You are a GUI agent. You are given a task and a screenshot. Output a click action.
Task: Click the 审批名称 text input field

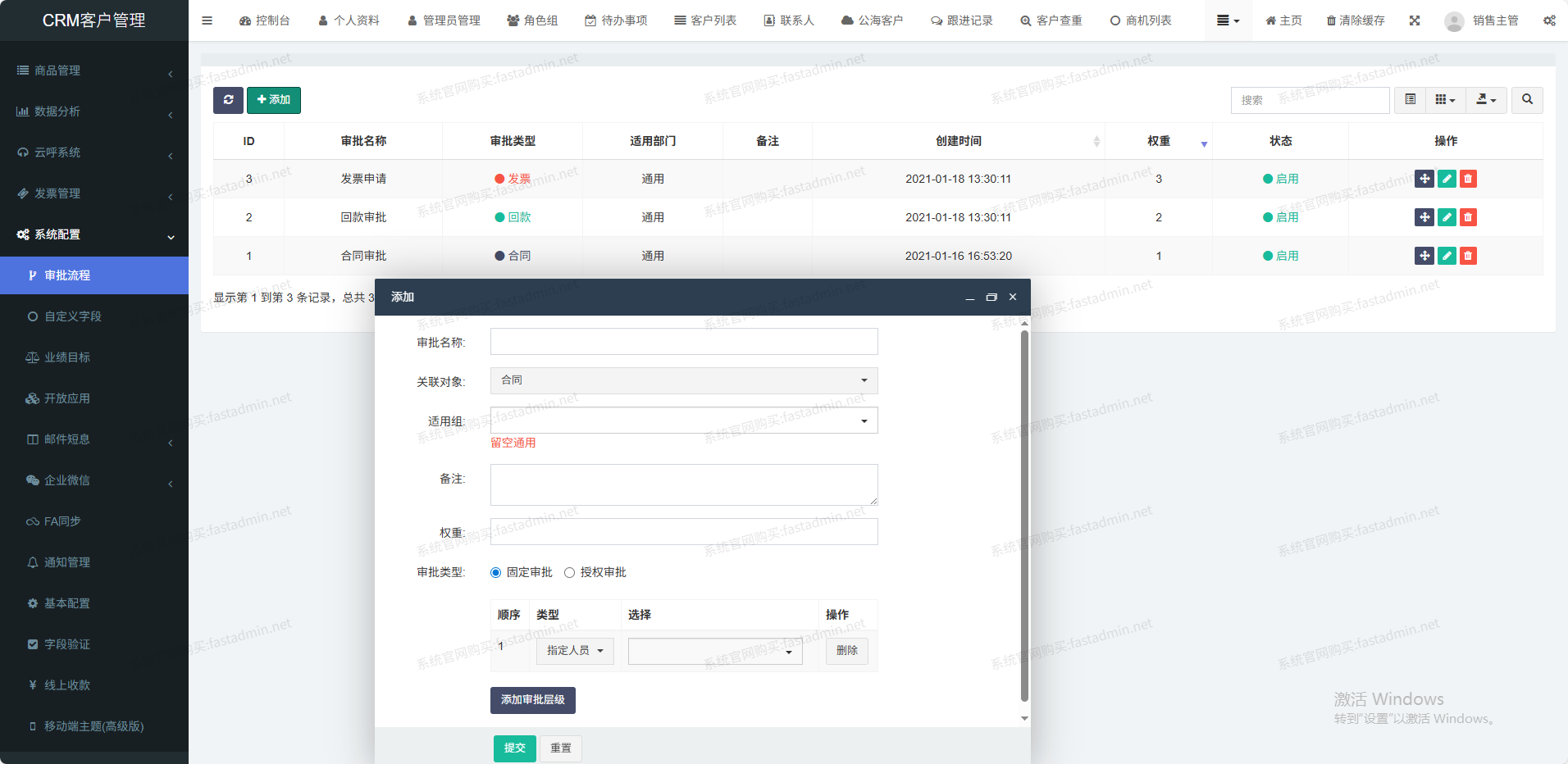click(x=684, y=342)
